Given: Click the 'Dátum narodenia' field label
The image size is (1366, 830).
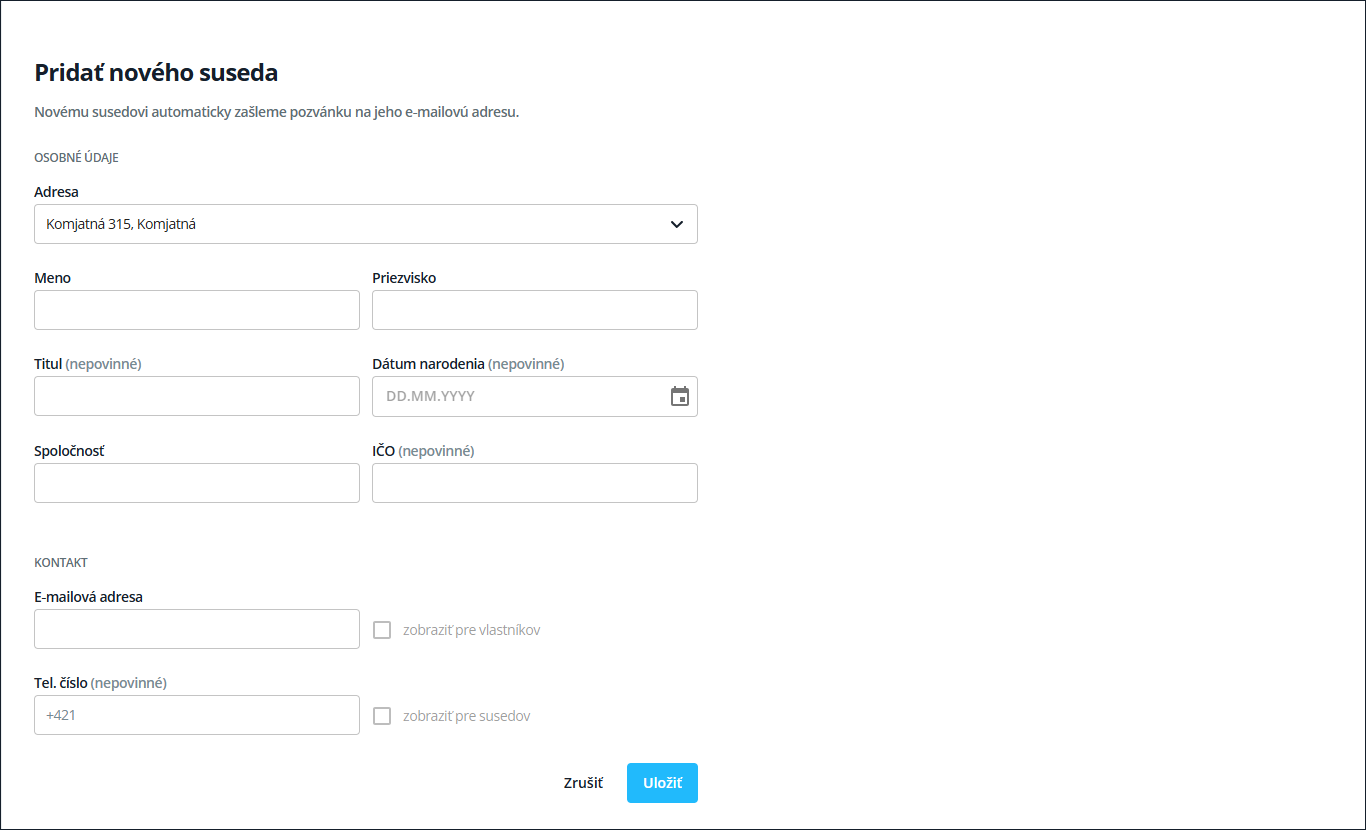Looking at the screenshot, I should point(428,364).
